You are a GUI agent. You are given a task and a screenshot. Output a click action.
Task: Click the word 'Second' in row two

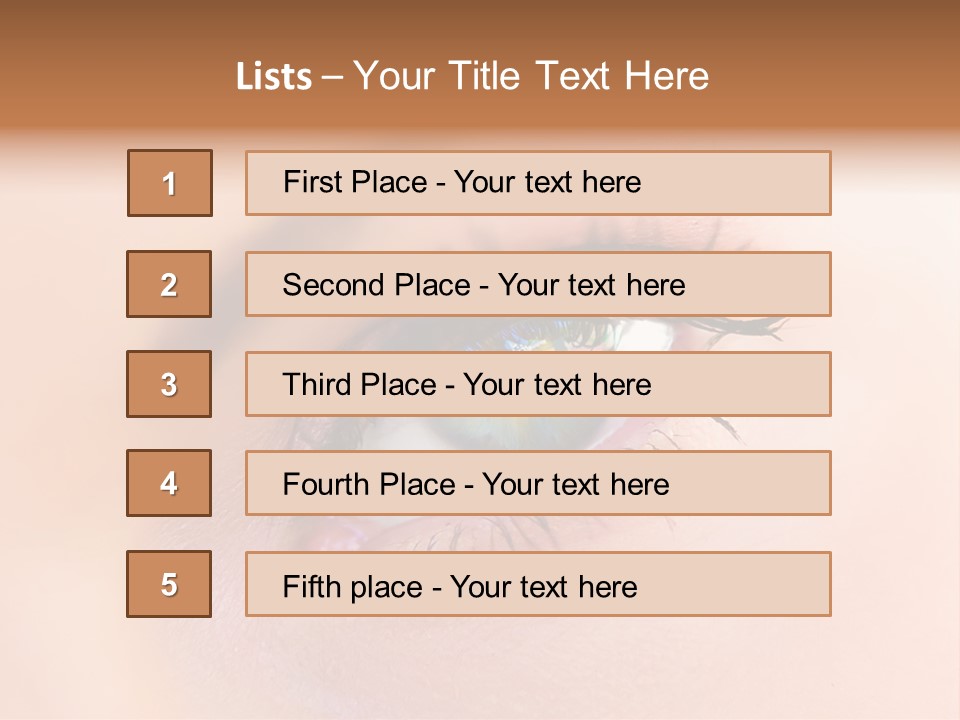click(333, 285)
